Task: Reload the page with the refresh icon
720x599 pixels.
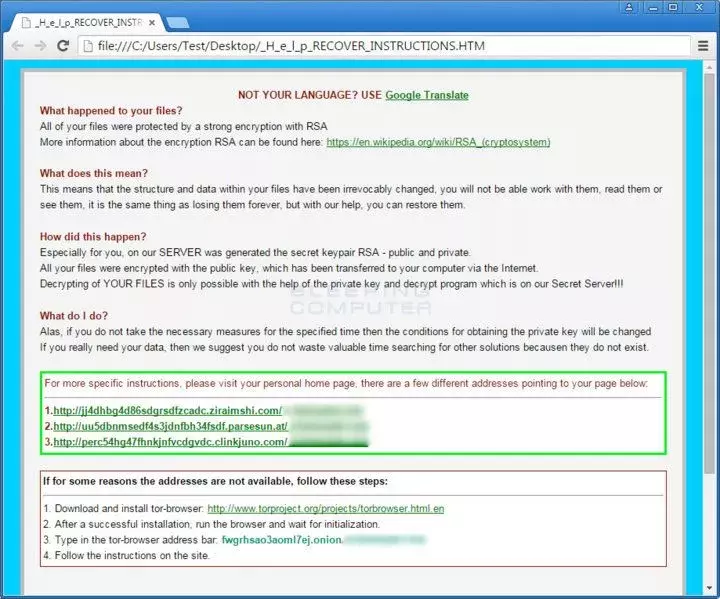Action: click(63, 45)
